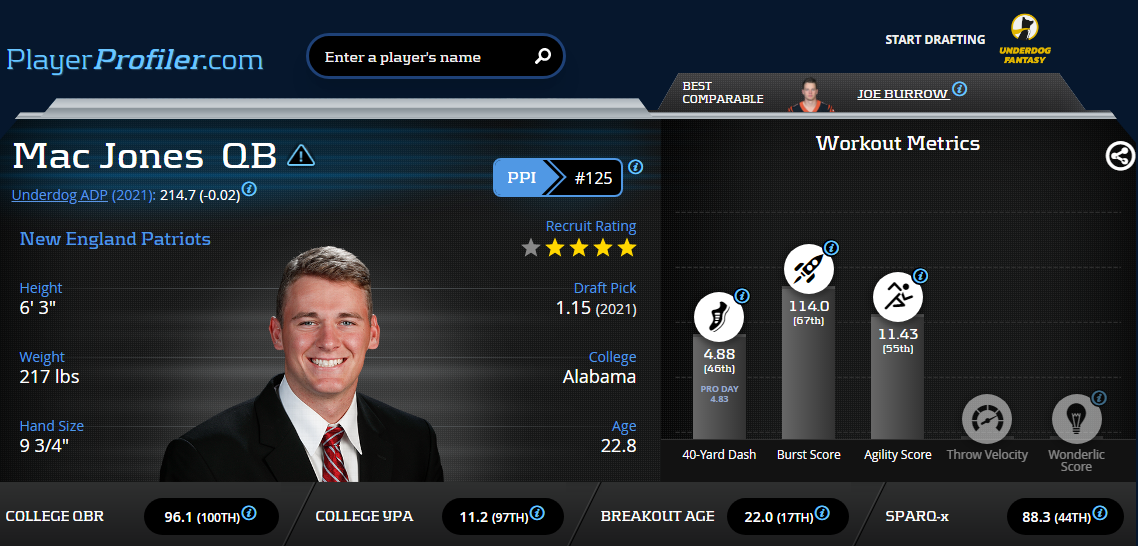Open info icon next to PPI #125
Screen dimensions: 1138x546
tap(635, 167)
